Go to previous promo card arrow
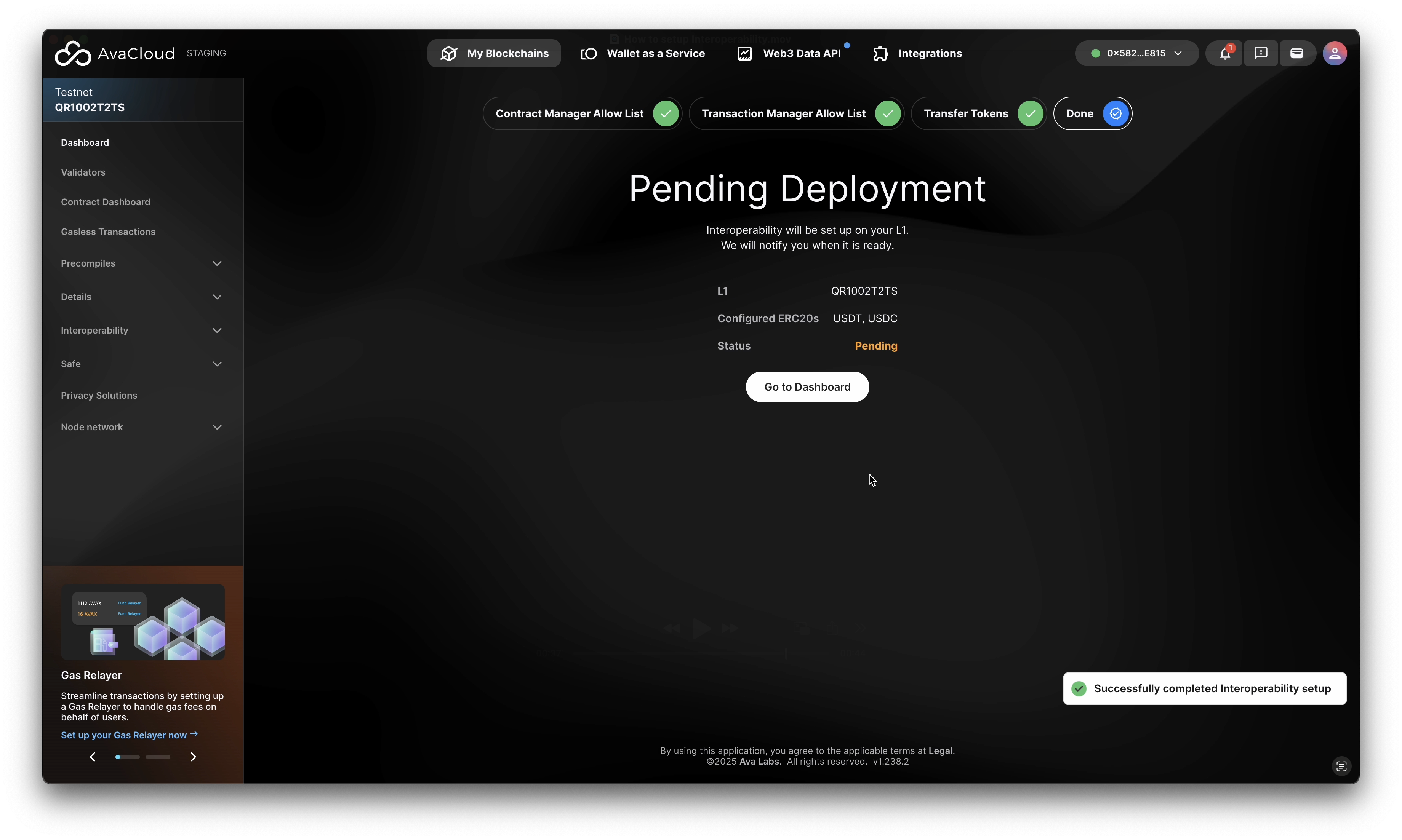This screenshot has width=1402, height=840. (x=93, y=757)
